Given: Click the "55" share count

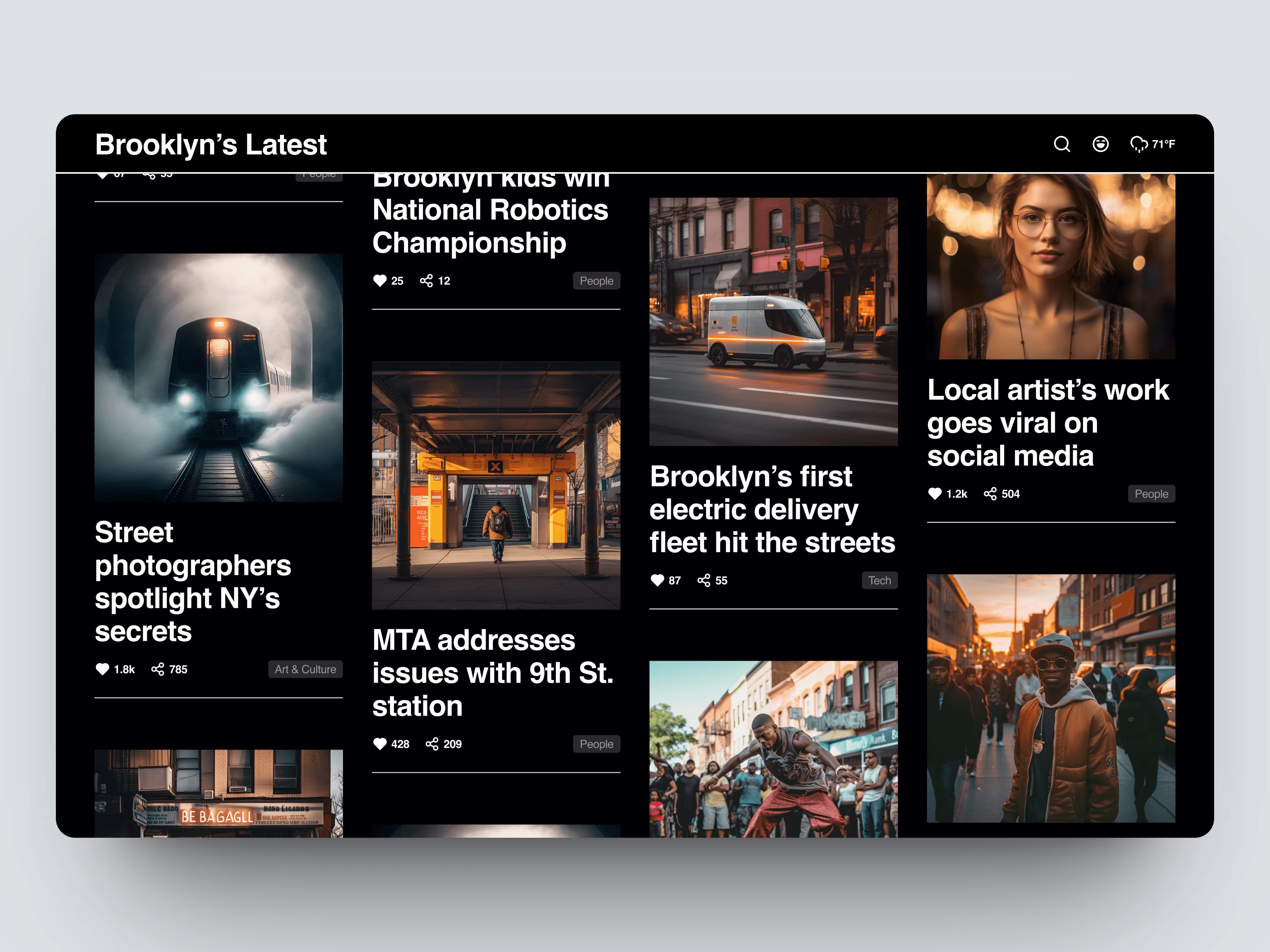Looking at the screenshot, I should click(721, 580).
